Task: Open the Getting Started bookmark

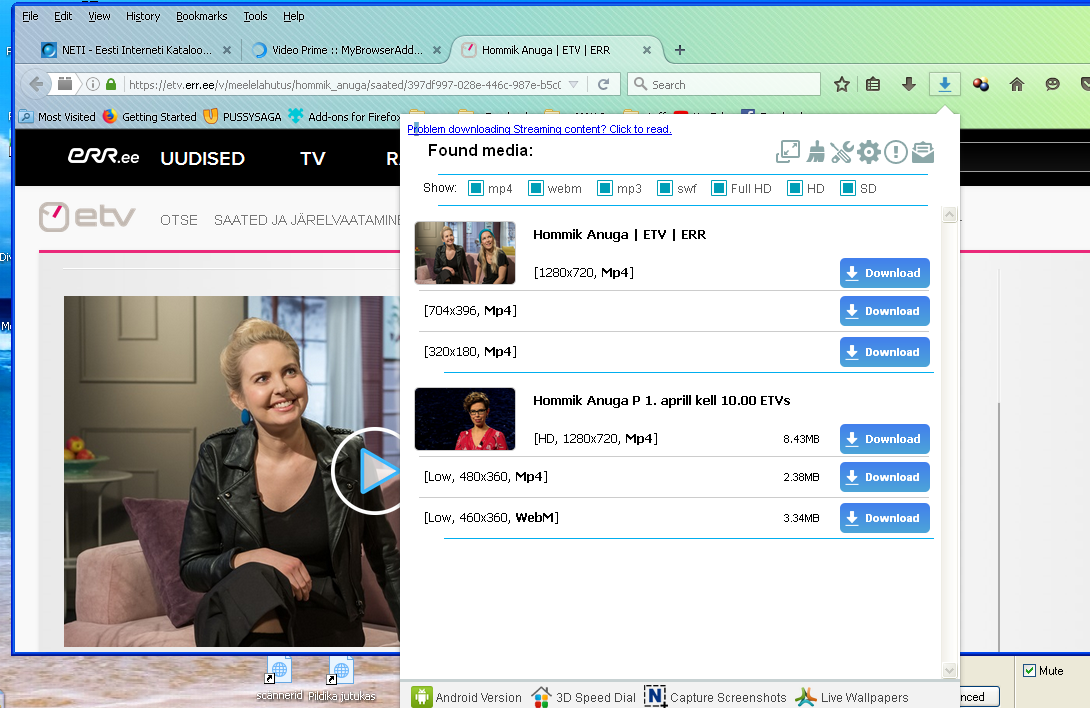Action: pos(149,117)
